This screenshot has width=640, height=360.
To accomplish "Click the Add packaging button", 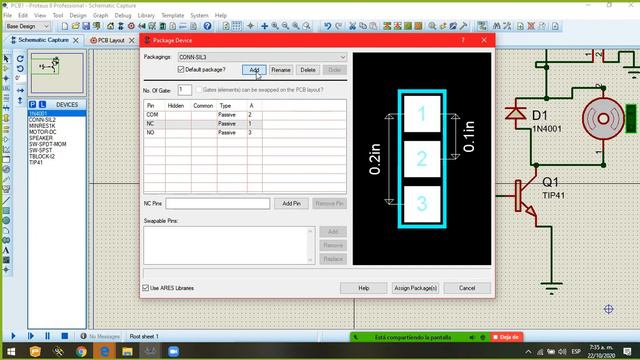I will pos(254,70).
